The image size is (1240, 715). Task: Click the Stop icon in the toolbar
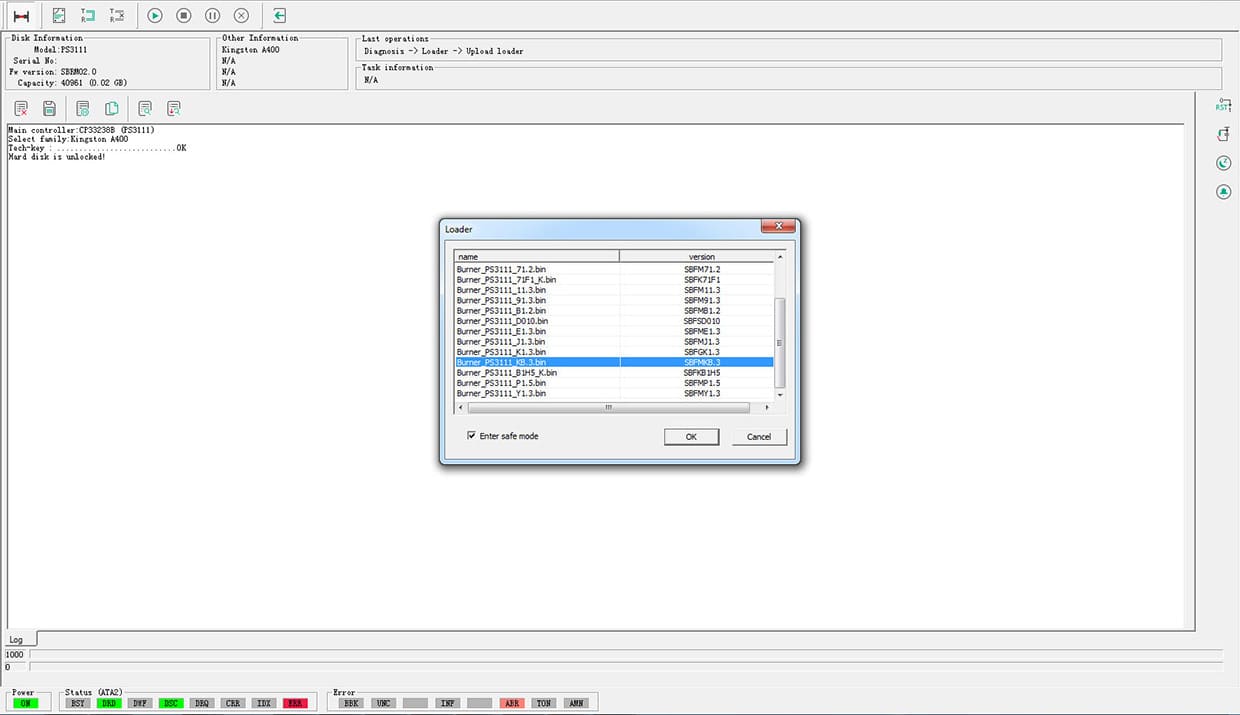click(183, 15)
